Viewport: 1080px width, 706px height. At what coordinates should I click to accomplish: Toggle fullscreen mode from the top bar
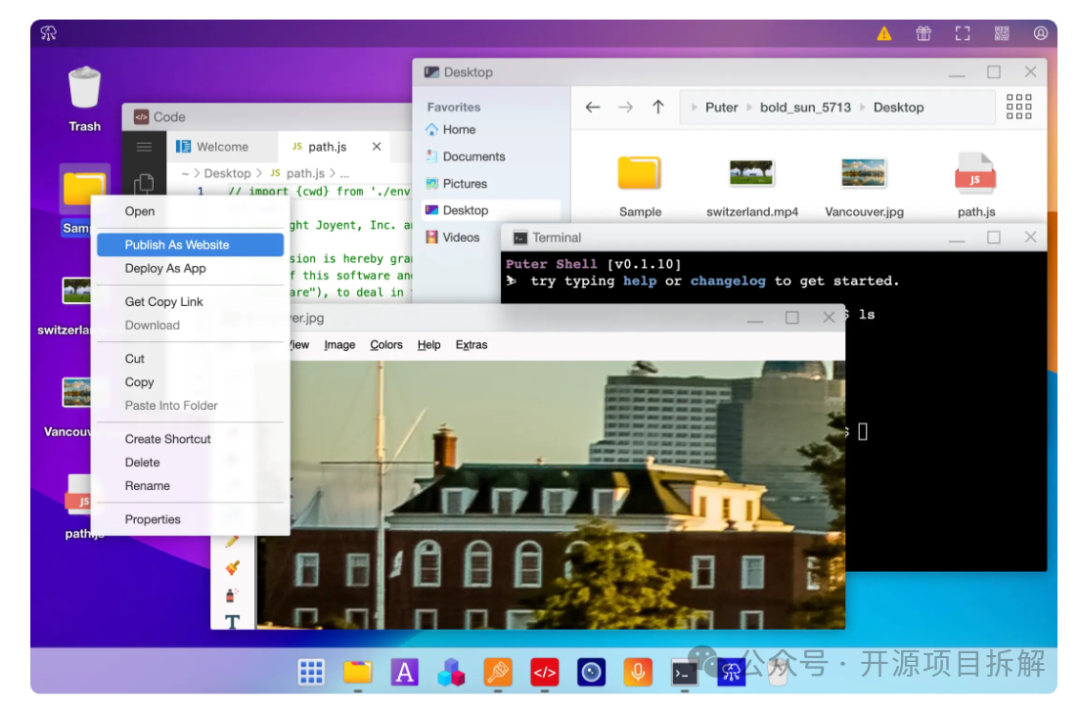coord(962,34)
